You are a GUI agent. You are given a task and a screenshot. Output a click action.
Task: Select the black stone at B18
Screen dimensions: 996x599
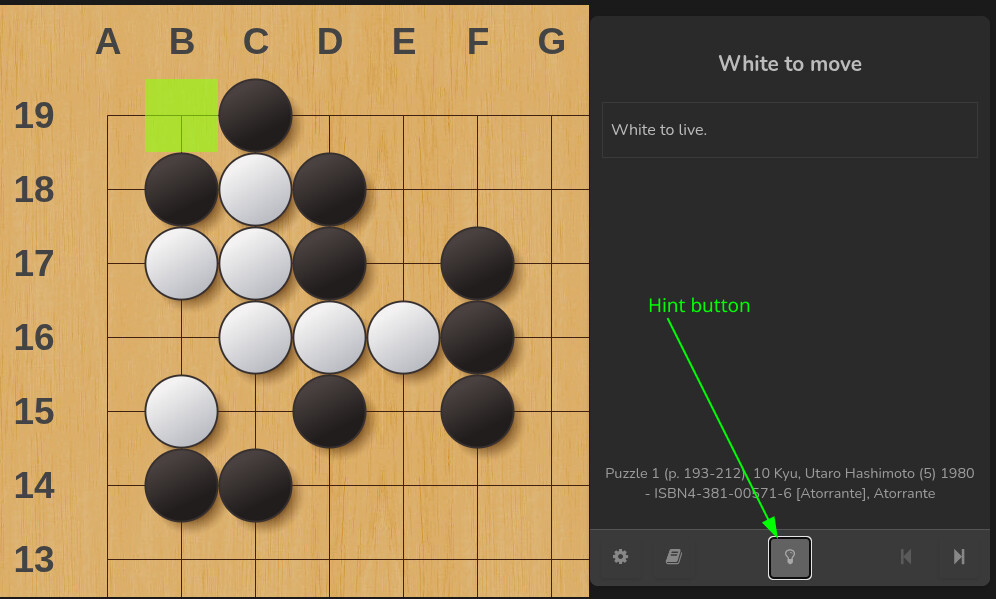[x=182, y=189]
